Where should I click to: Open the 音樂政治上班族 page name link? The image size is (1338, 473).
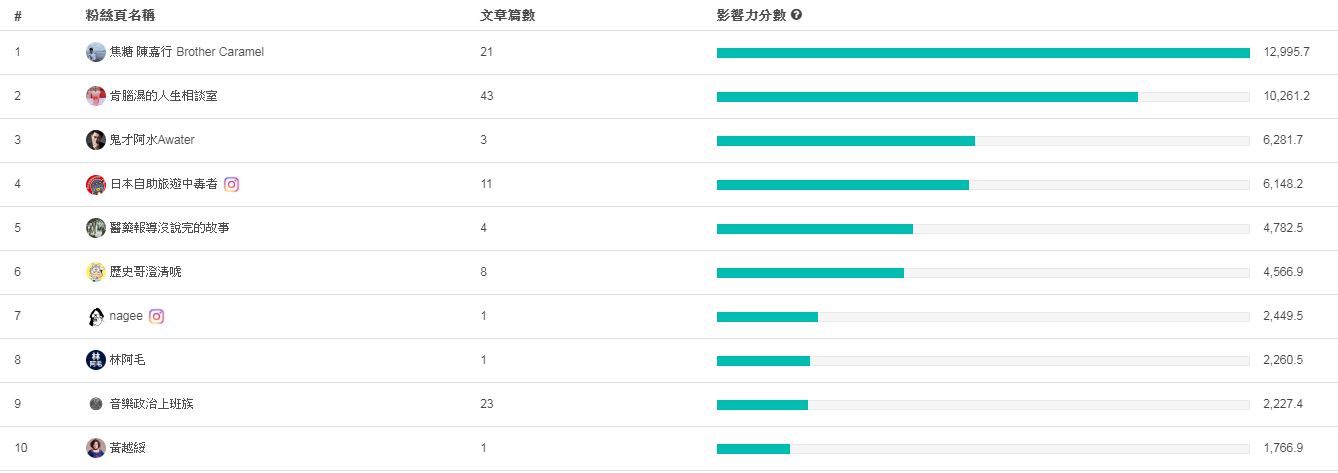[152, 404]
